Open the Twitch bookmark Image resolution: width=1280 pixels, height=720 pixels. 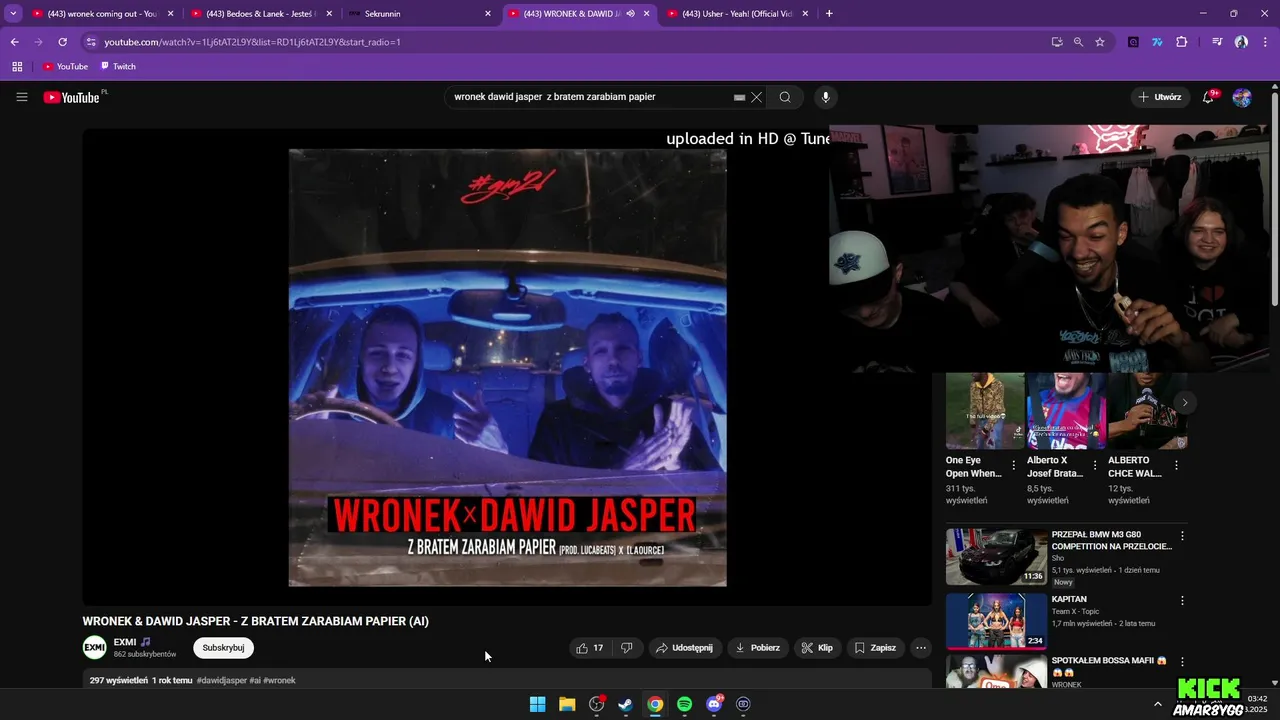pos(118,66)
